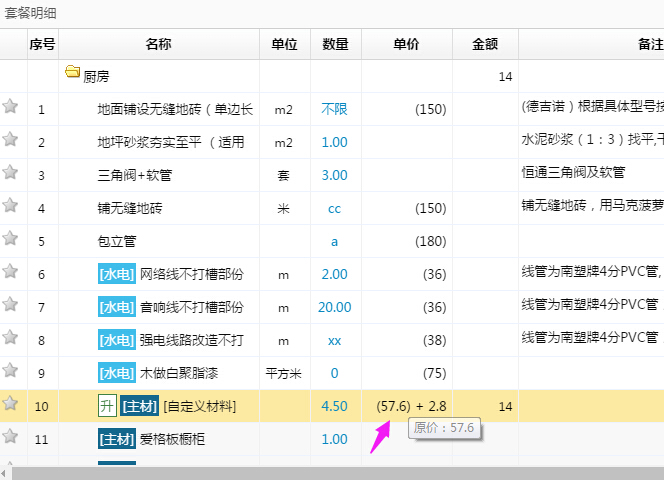Click the 数量 column header
The width and height of the screenshot is (664, 480).
point(335,44)
